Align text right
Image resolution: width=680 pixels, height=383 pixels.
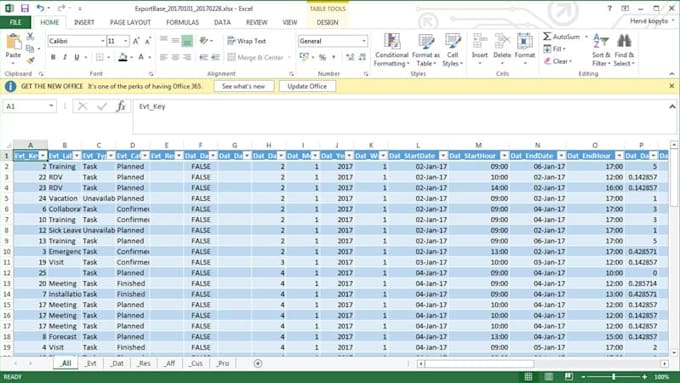coord(187,57)
